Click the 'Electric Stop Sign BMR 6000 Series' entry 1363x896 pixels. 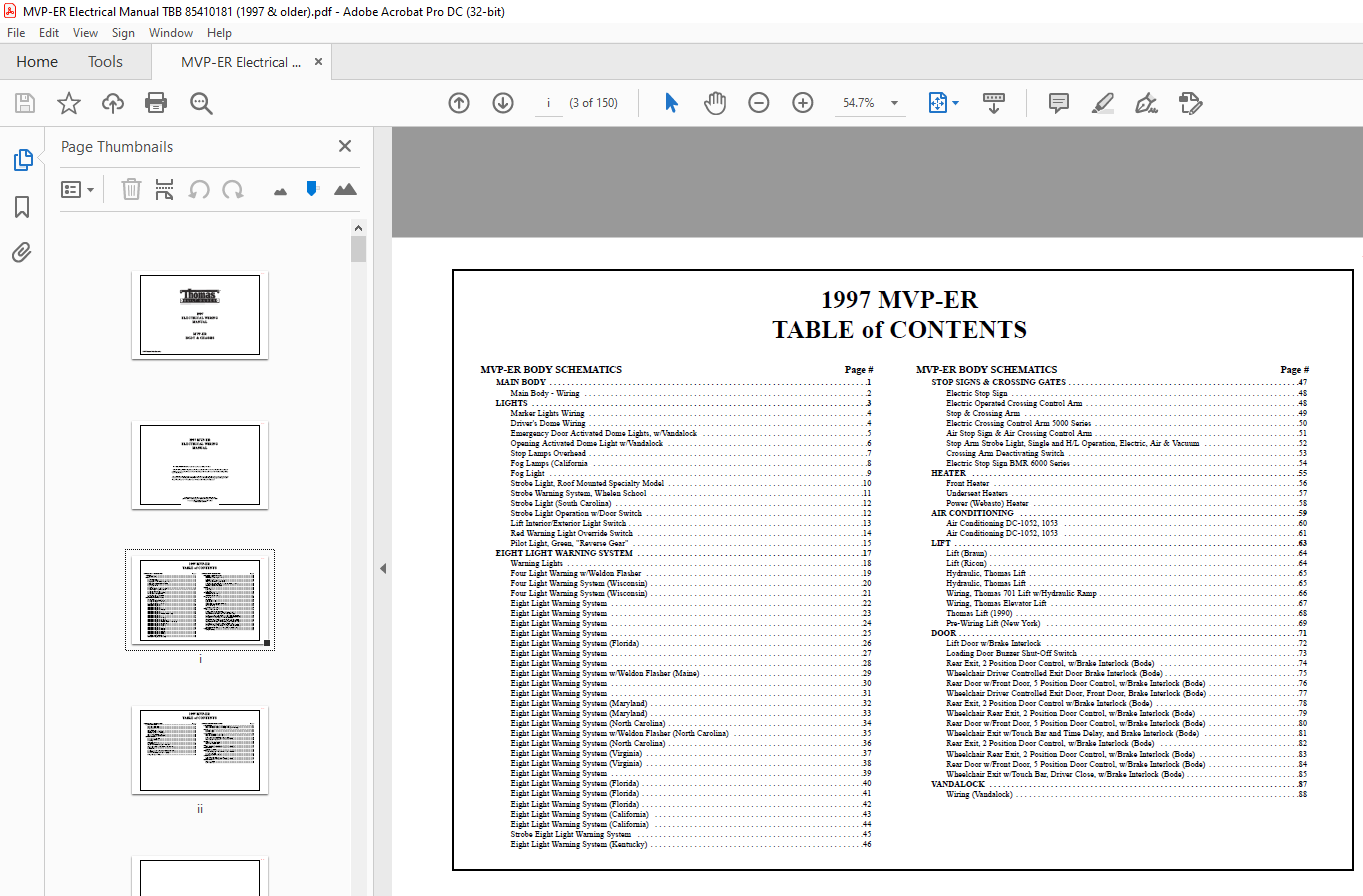pos(1008,463)
